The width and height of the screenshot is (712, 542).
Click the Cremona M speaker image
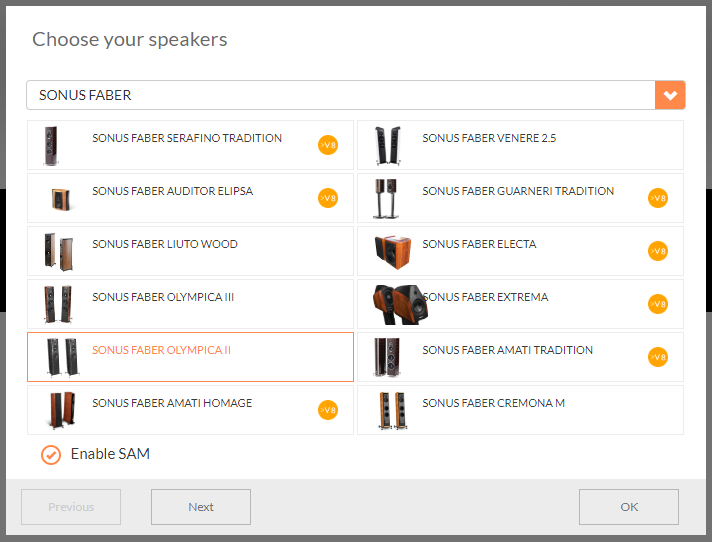[x=392, y=411]
